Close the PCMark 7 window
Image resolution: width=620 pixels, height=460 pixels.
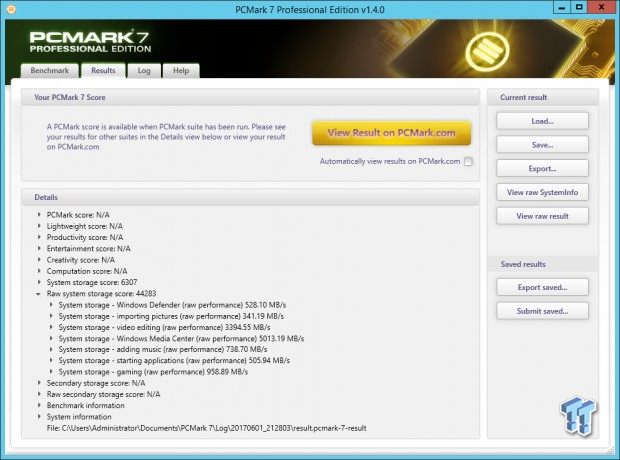(601, 8)
